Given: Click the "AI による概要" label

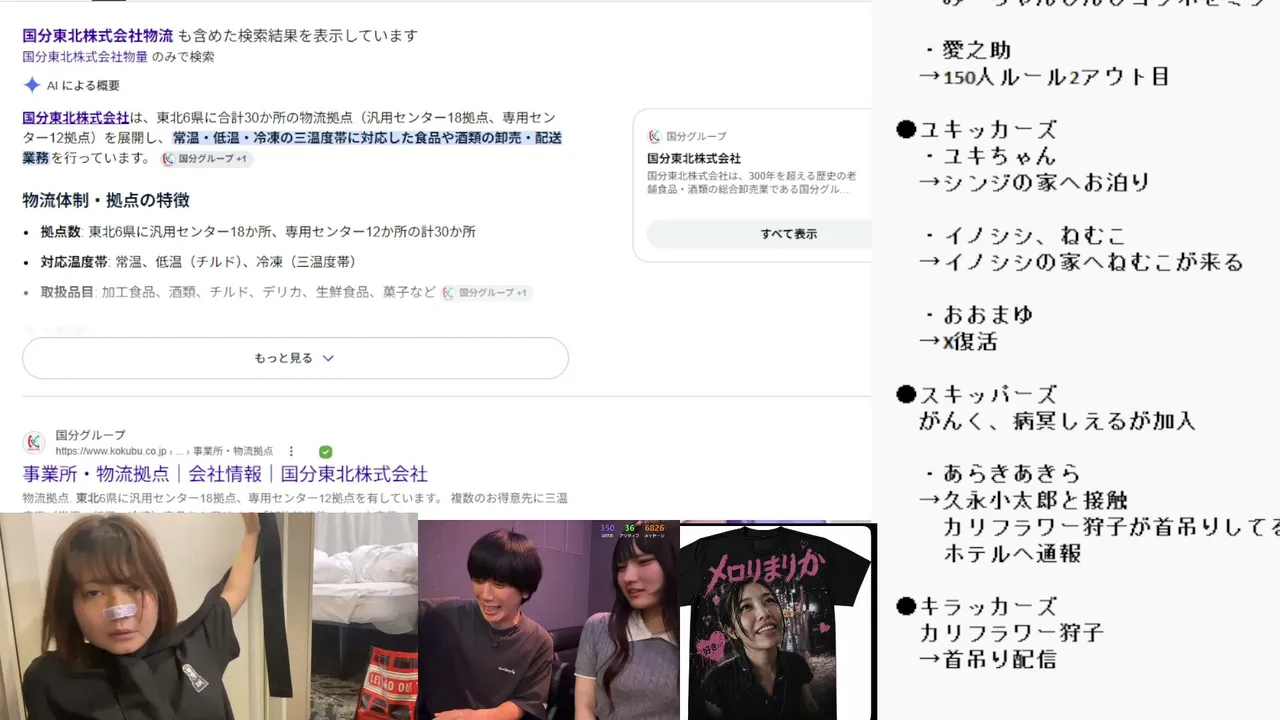Looking at the screenshot, I should click(83, 85).
